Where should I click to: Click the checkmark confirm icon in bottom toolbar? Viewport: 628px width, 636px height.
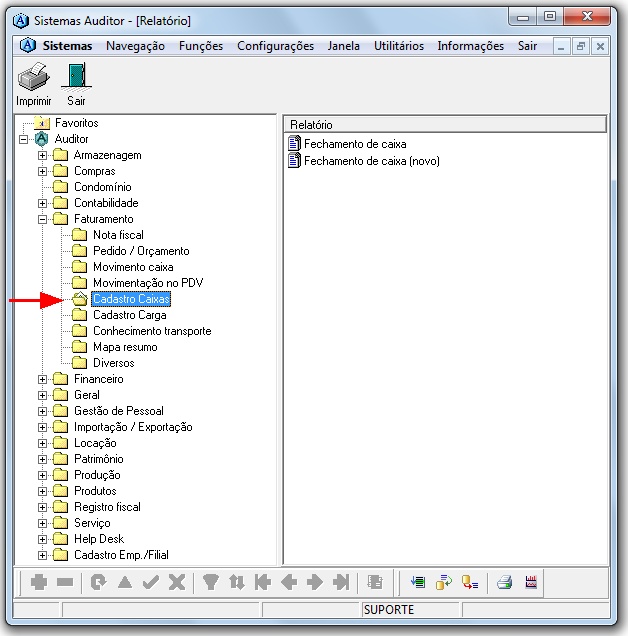click(151, 582)
